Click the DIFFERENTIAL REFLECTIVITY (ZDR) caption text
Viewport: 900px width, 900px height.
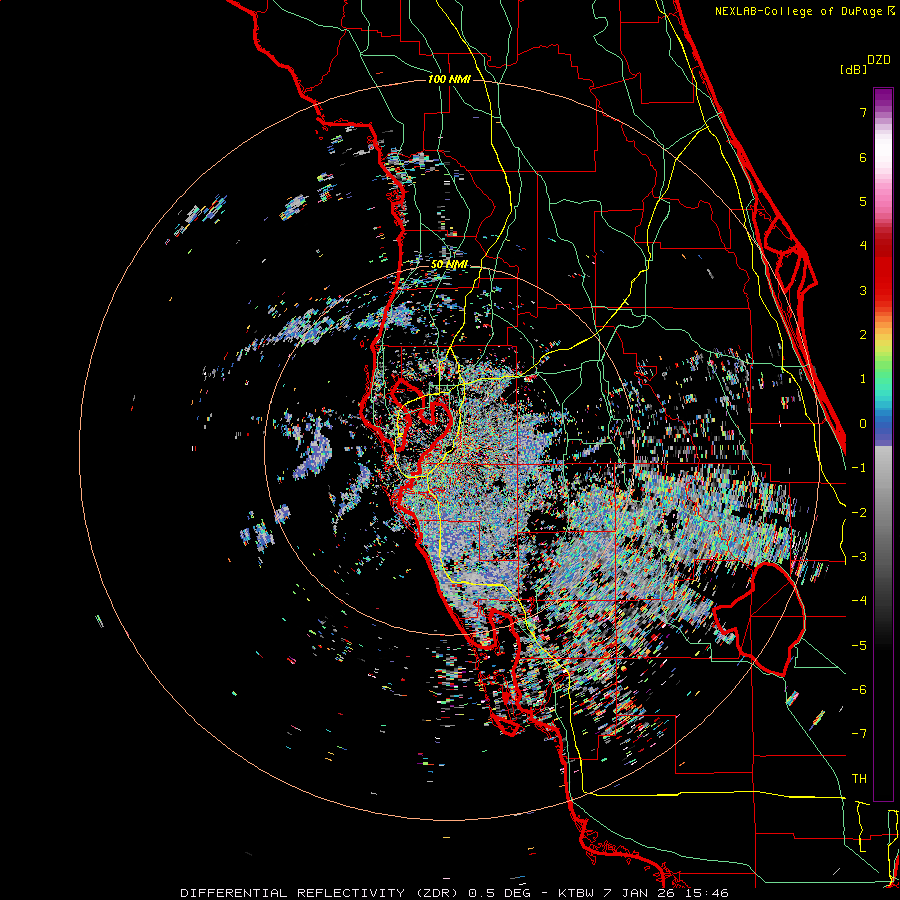pyautogui.click(x=320, y=893)
